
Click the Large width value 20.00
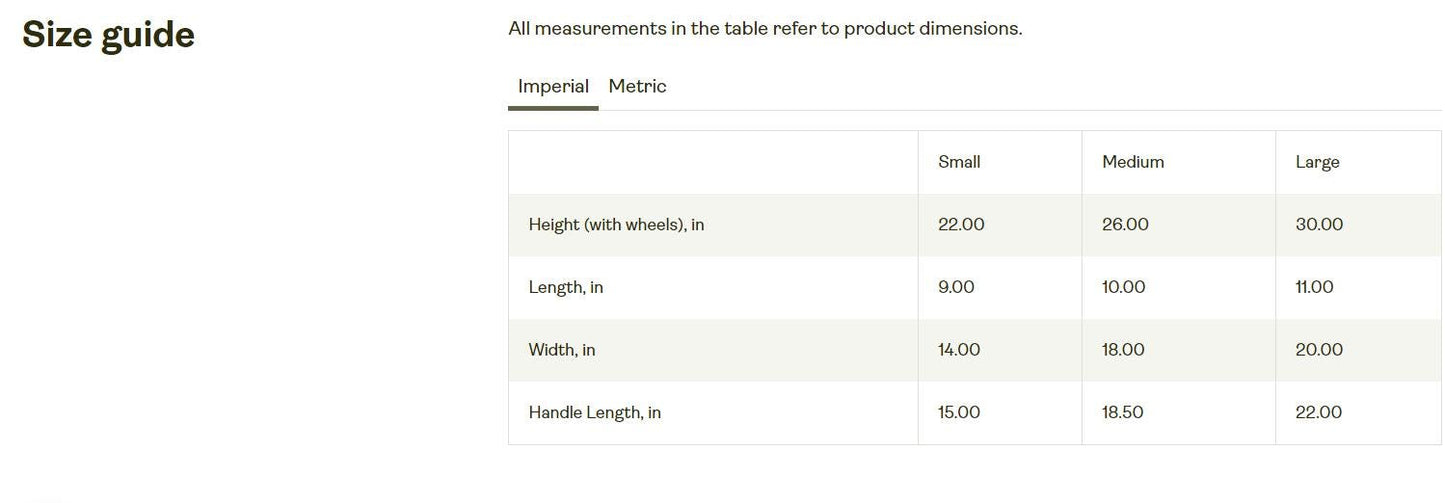(1319, 350)
